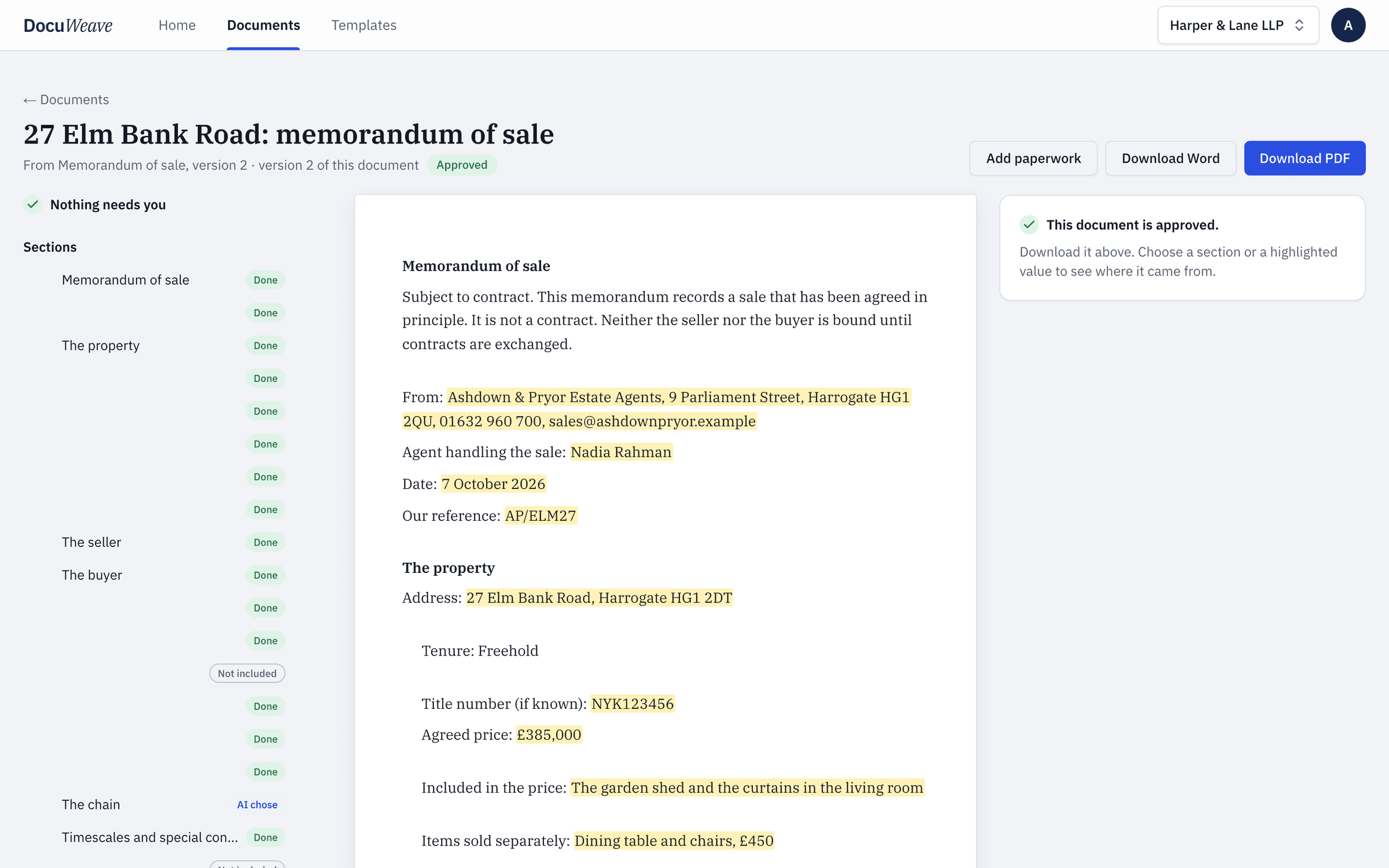Click the Memorandum of sale heading in document
This screenshot has height=868, width=1389.
[x=476, y=266]
